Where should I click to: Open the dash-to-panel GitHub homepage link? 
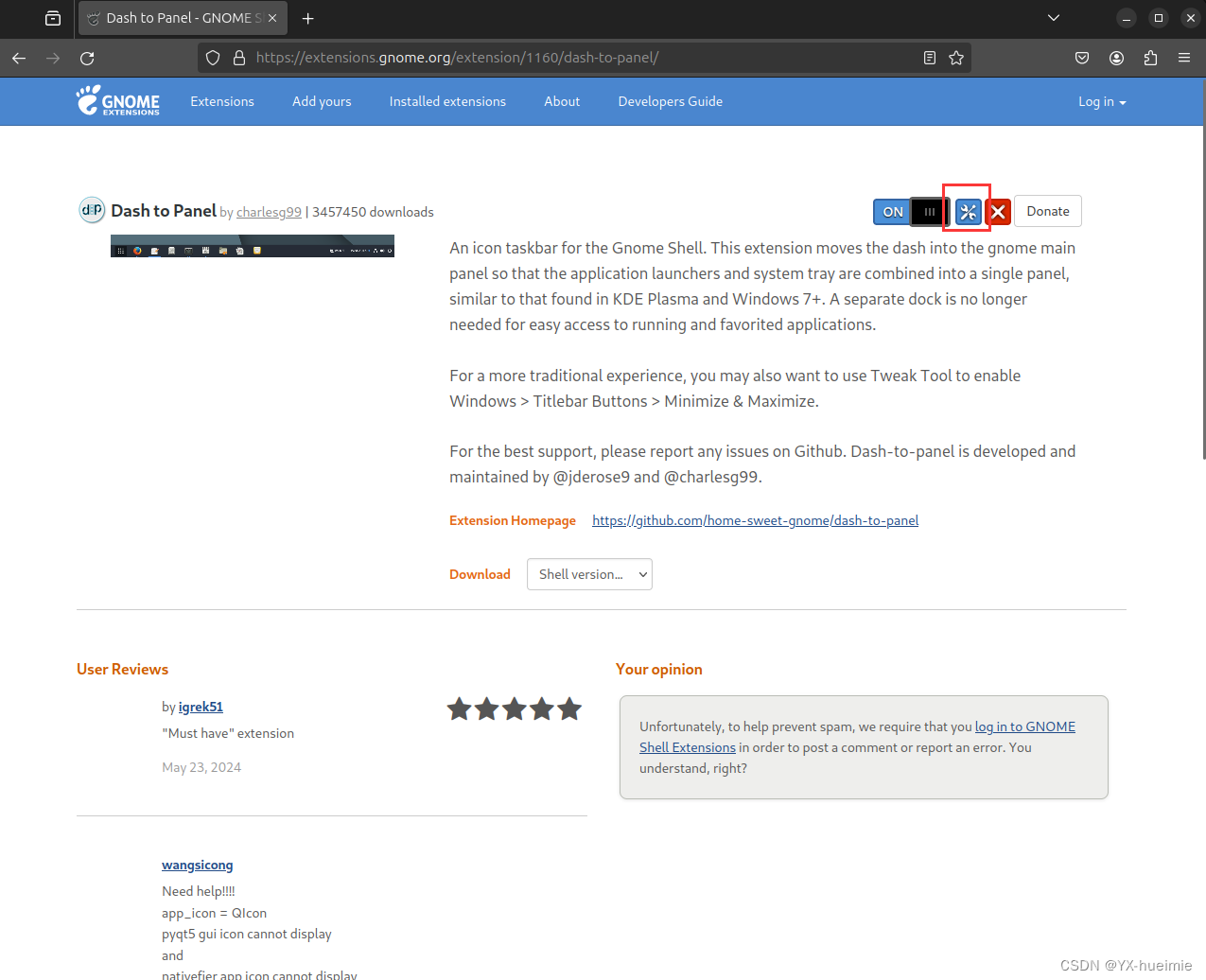pyautogui.click(x=755, y=520)
